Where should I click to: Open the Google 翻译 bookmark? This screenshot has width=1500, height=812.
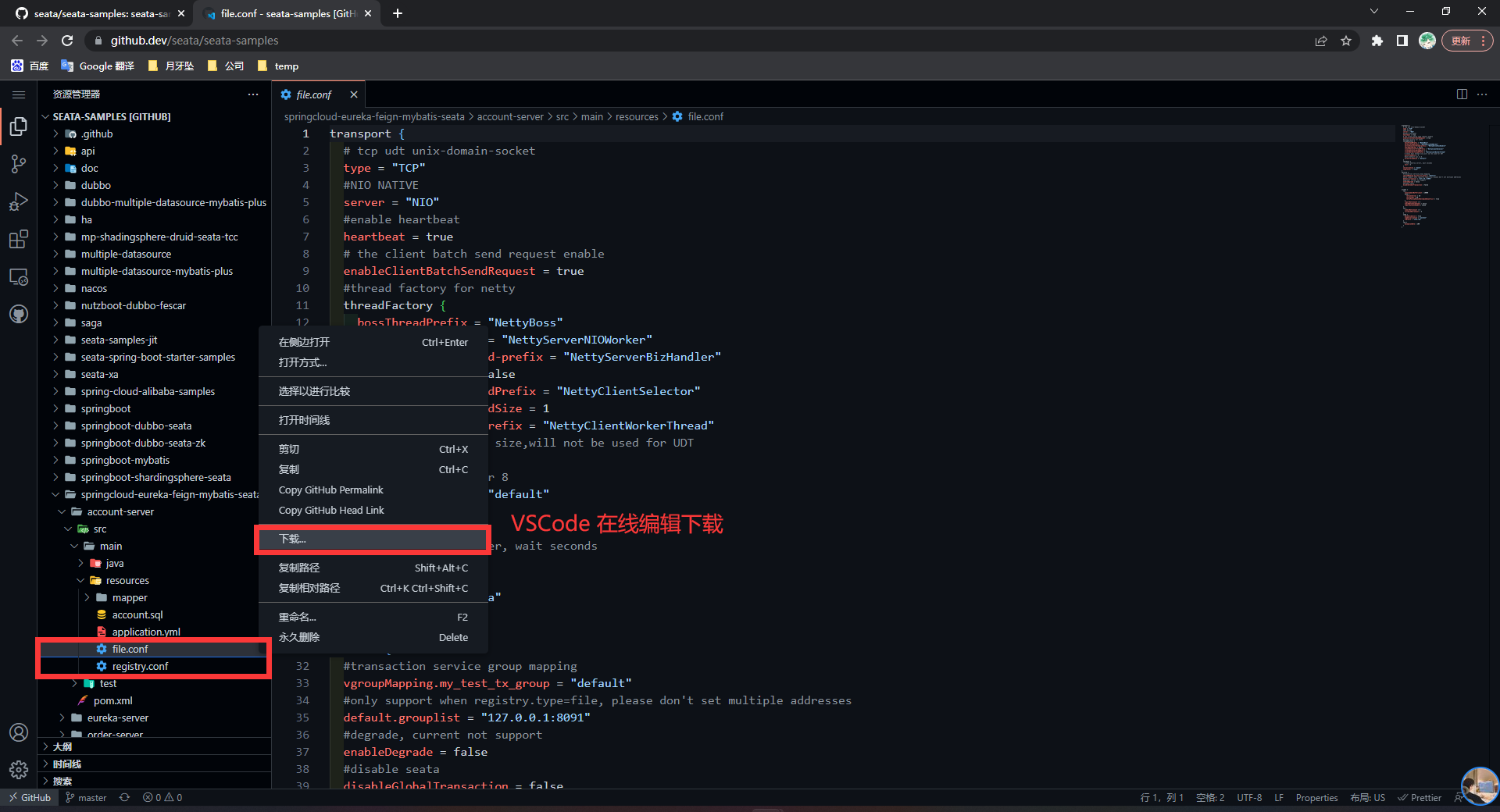pyautogui.click(x=98, y=66)
